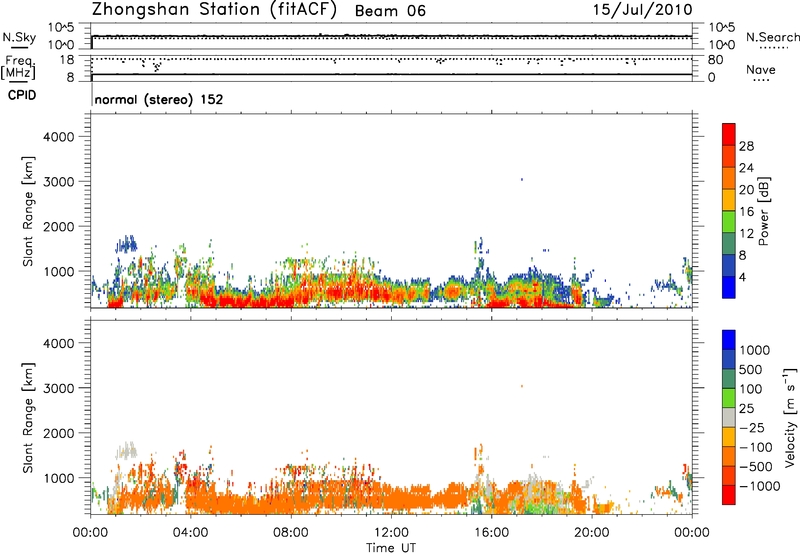800x554 pixels.
Task: Click the 'Nave' legend label
Action: point(760,69)
